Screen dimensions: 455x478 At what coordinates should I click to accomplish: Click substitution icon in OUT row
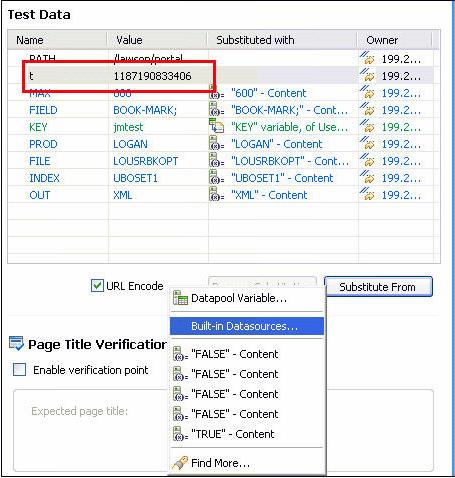[217, 195]
